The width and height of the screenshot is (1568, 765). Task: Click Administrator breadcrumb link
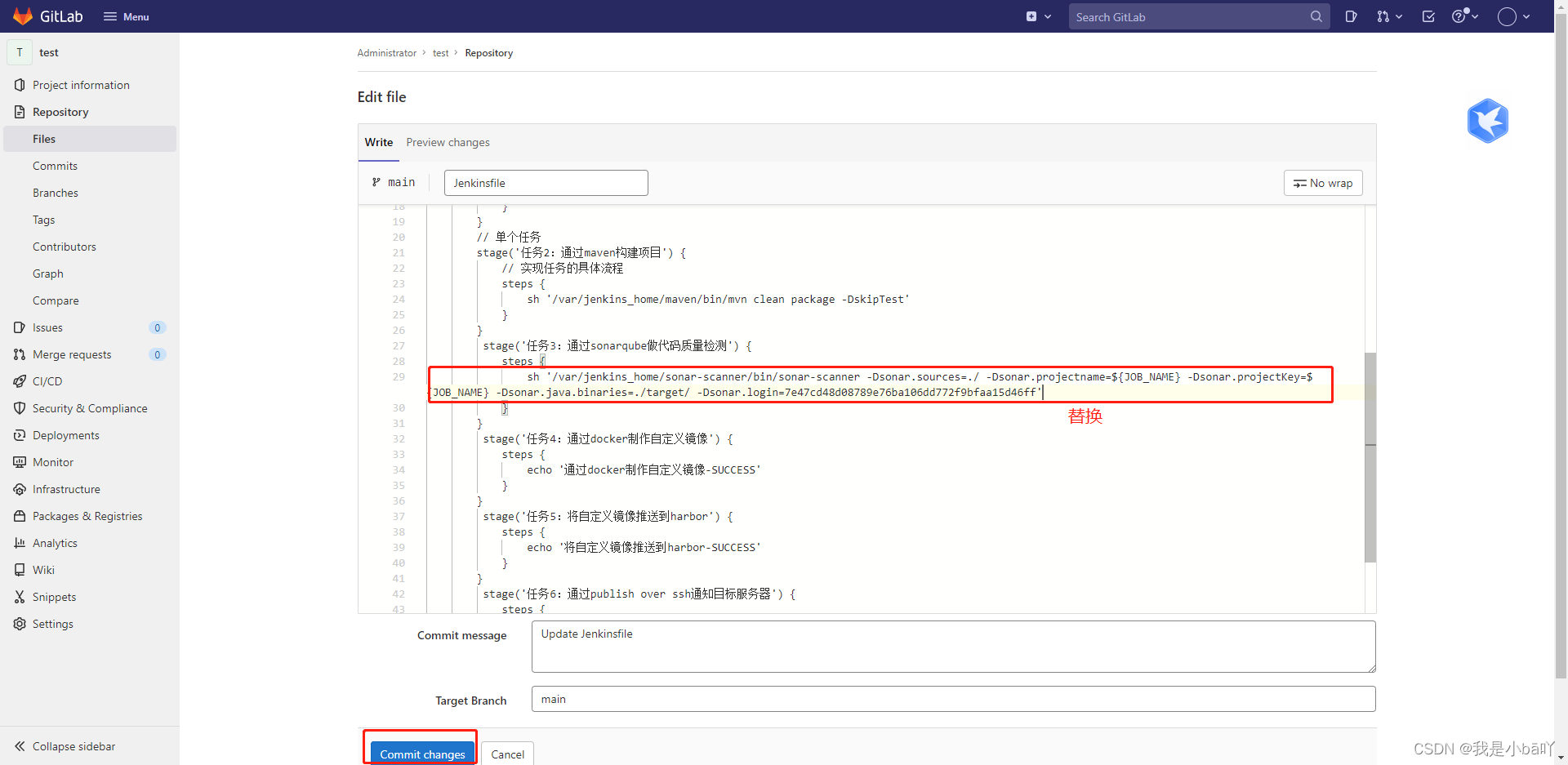[x=386, y=53]
